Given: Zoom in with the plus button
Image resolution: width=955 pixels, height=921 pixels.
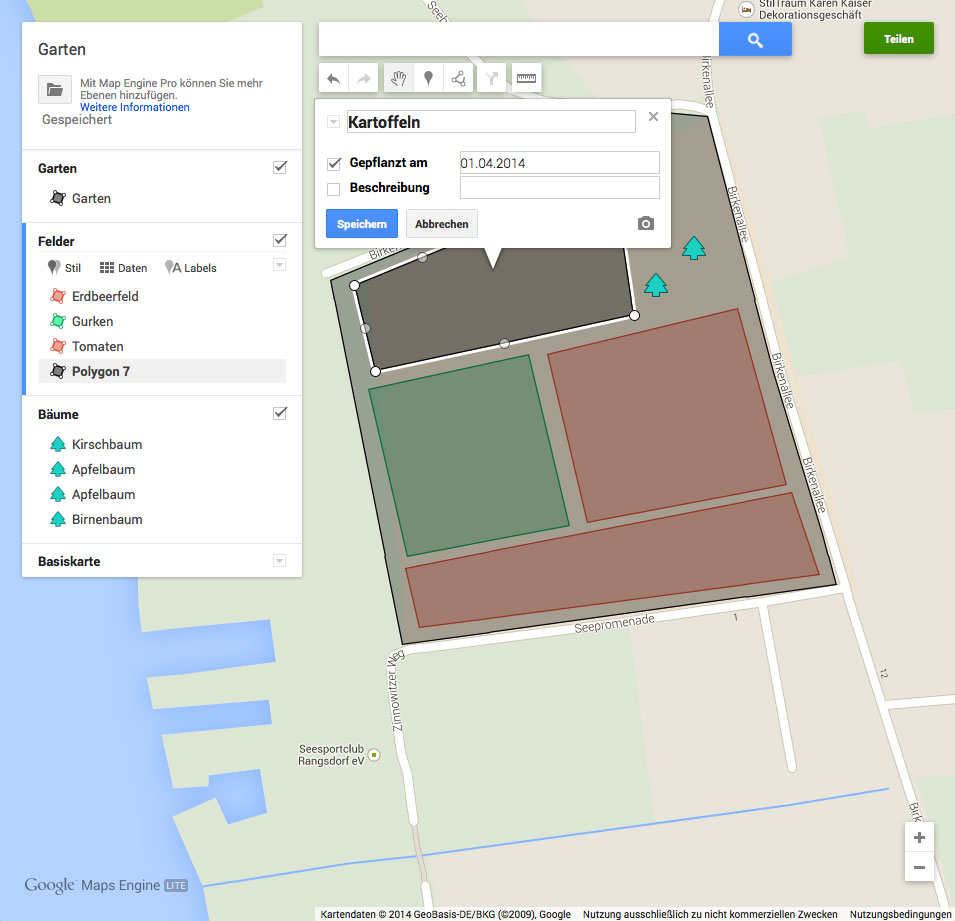Looking at the screenshot, I should [x=919, y=838].
